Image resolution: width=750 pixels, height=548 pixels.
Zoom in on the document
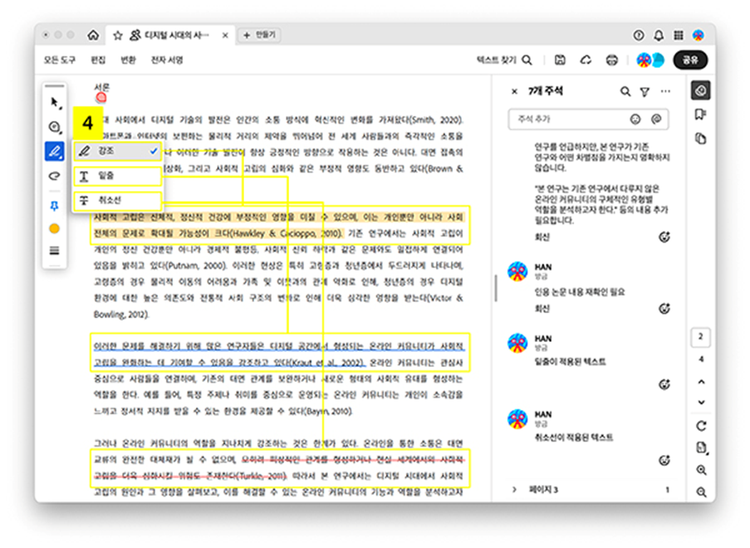[701, 470]
